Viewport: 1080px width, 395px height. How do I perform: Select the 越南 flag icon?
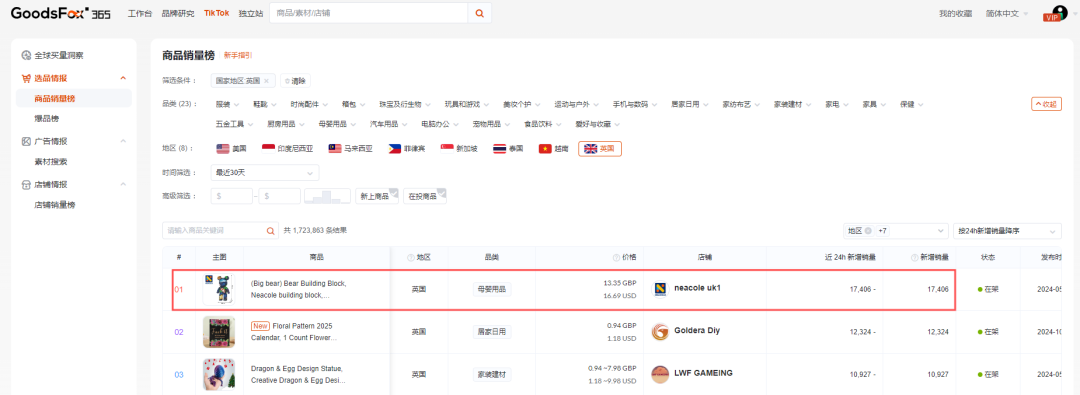pyautogui.click(x=545, y=148)
